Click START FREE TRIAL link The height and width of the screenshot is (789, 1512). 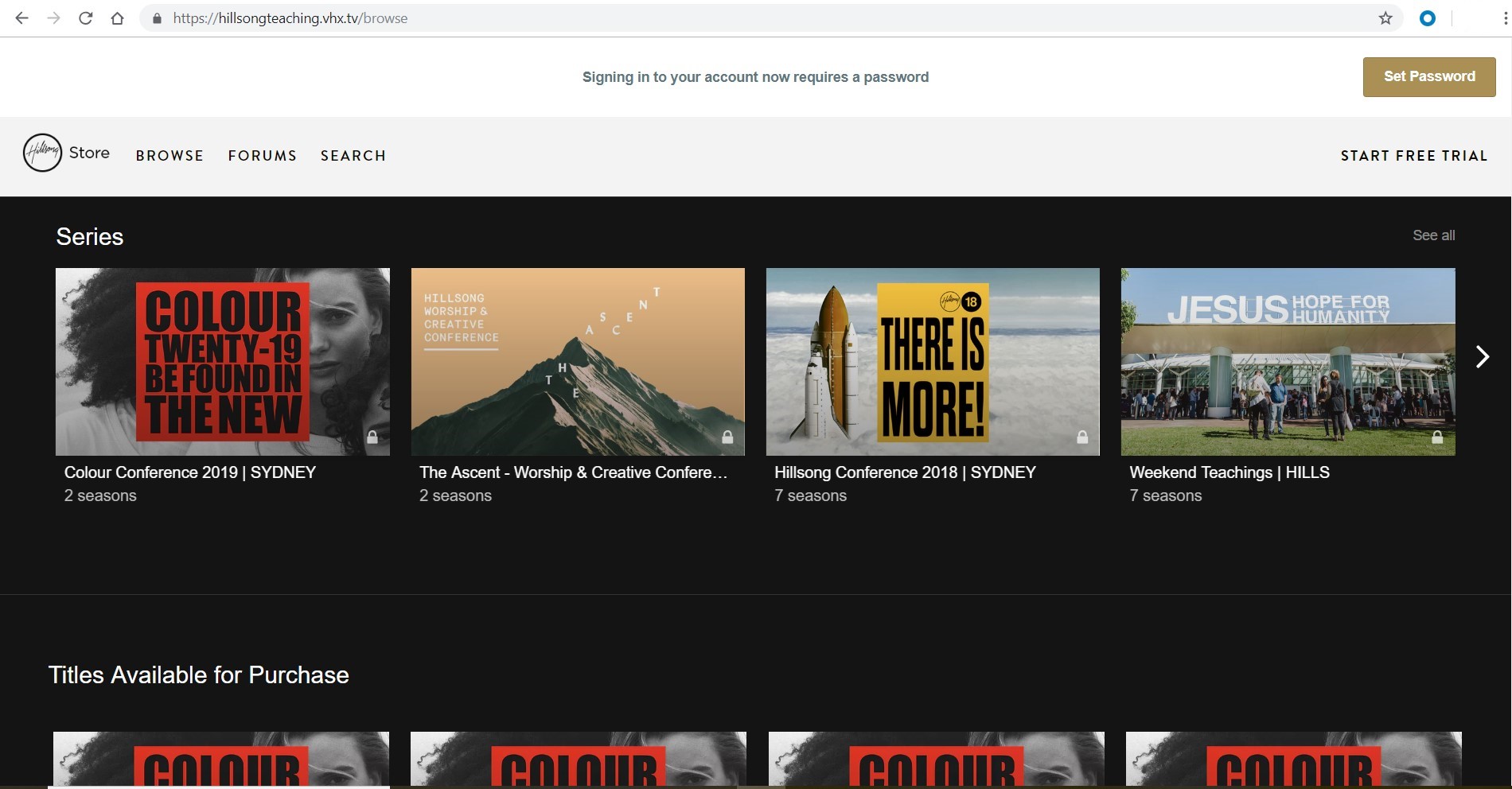(1414, 156)
